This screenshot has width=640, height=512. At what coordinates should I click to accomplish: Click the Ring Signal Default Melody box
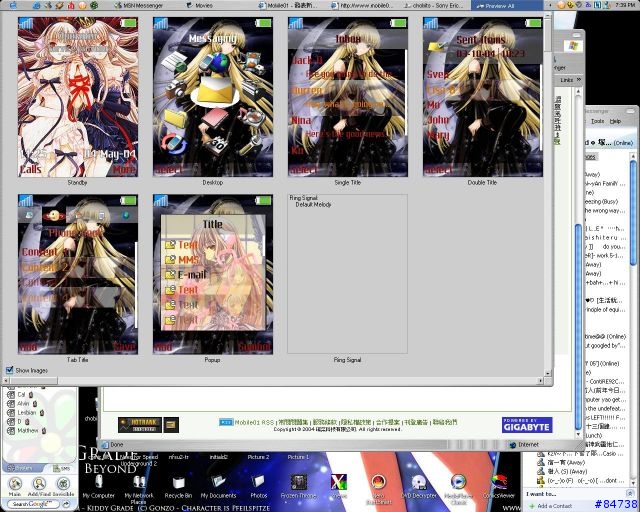[347, 274]
